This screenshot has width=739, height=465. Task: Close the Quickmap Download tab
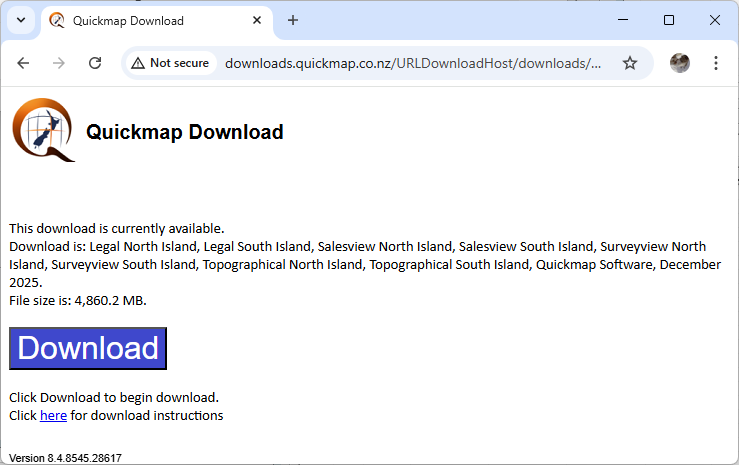click(x=258, y=20)
